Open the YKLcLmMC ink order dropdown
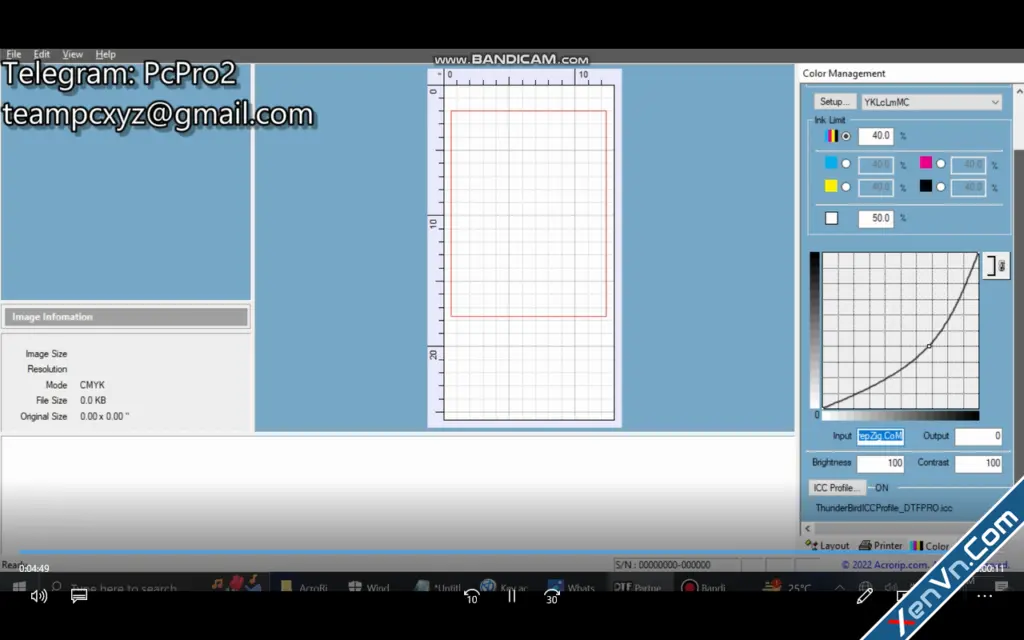Viewport: 1024px width, 640px height. click(931, 102)
